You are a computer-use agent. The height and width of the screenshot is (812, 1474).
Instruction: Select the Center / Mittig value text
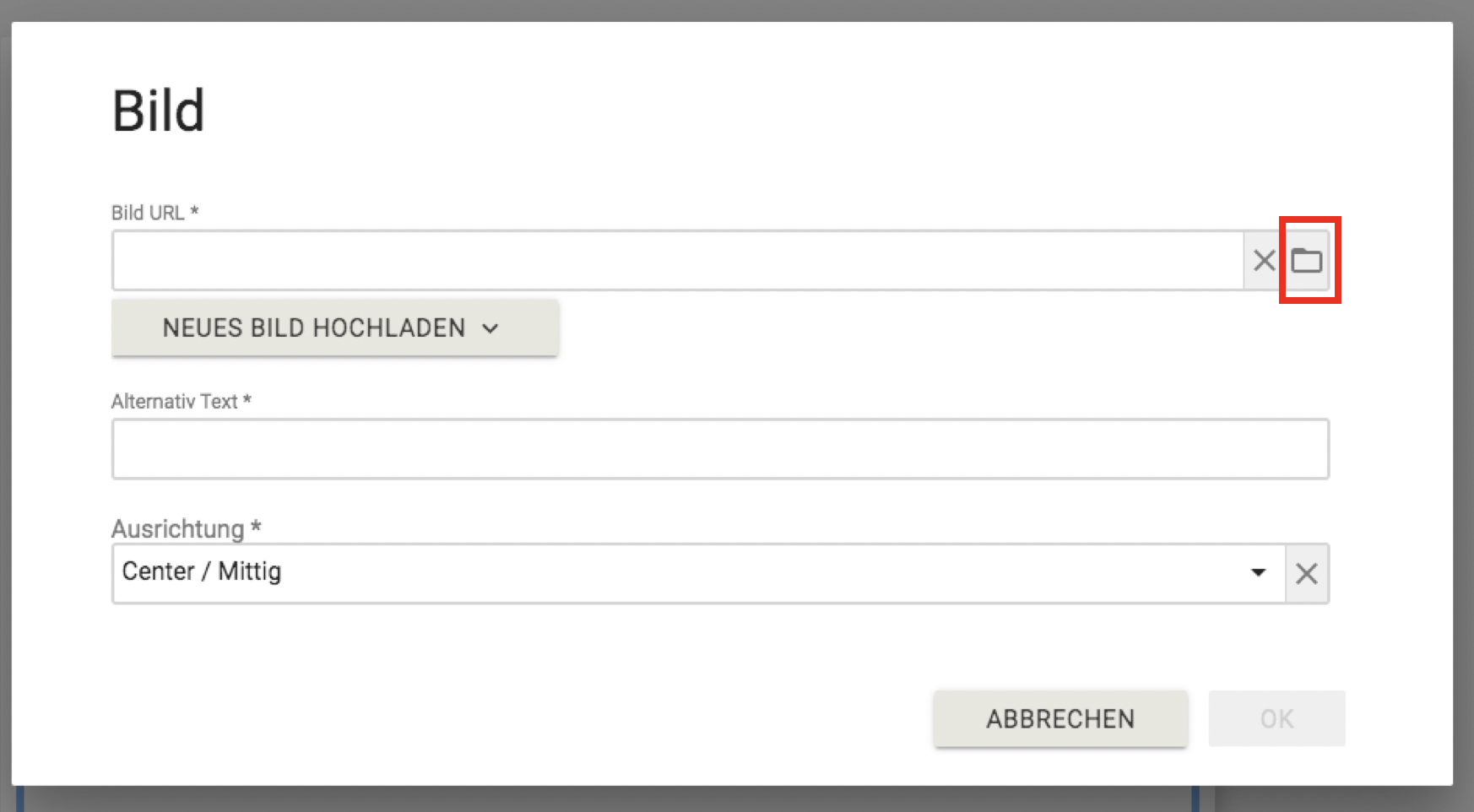(202, 571)
